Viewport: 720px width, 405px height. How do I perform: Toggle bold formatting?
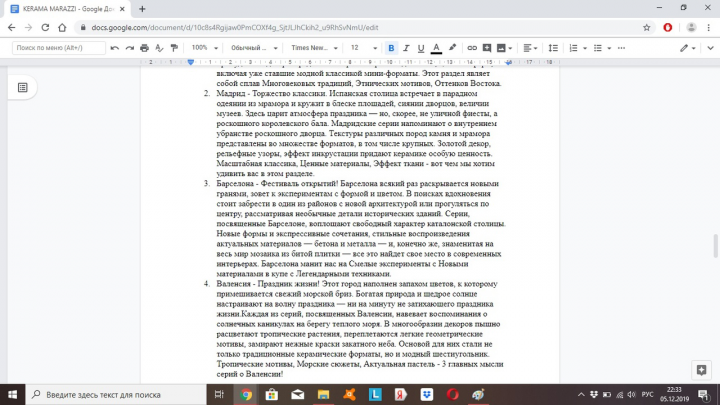pos(391,48)
